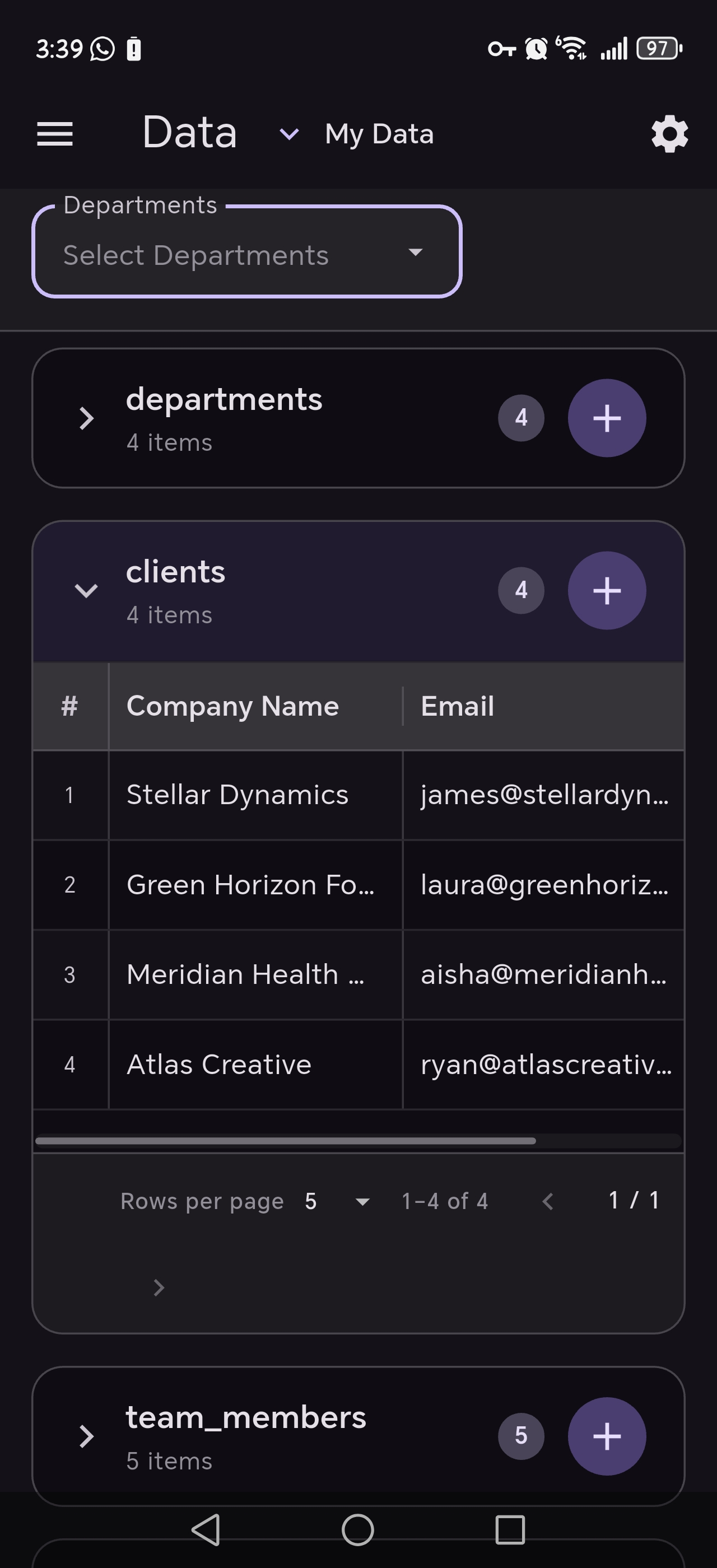This screenshot has width=717, height=1568.
Task: Open the settings gear icon
Action: [669, 134]
